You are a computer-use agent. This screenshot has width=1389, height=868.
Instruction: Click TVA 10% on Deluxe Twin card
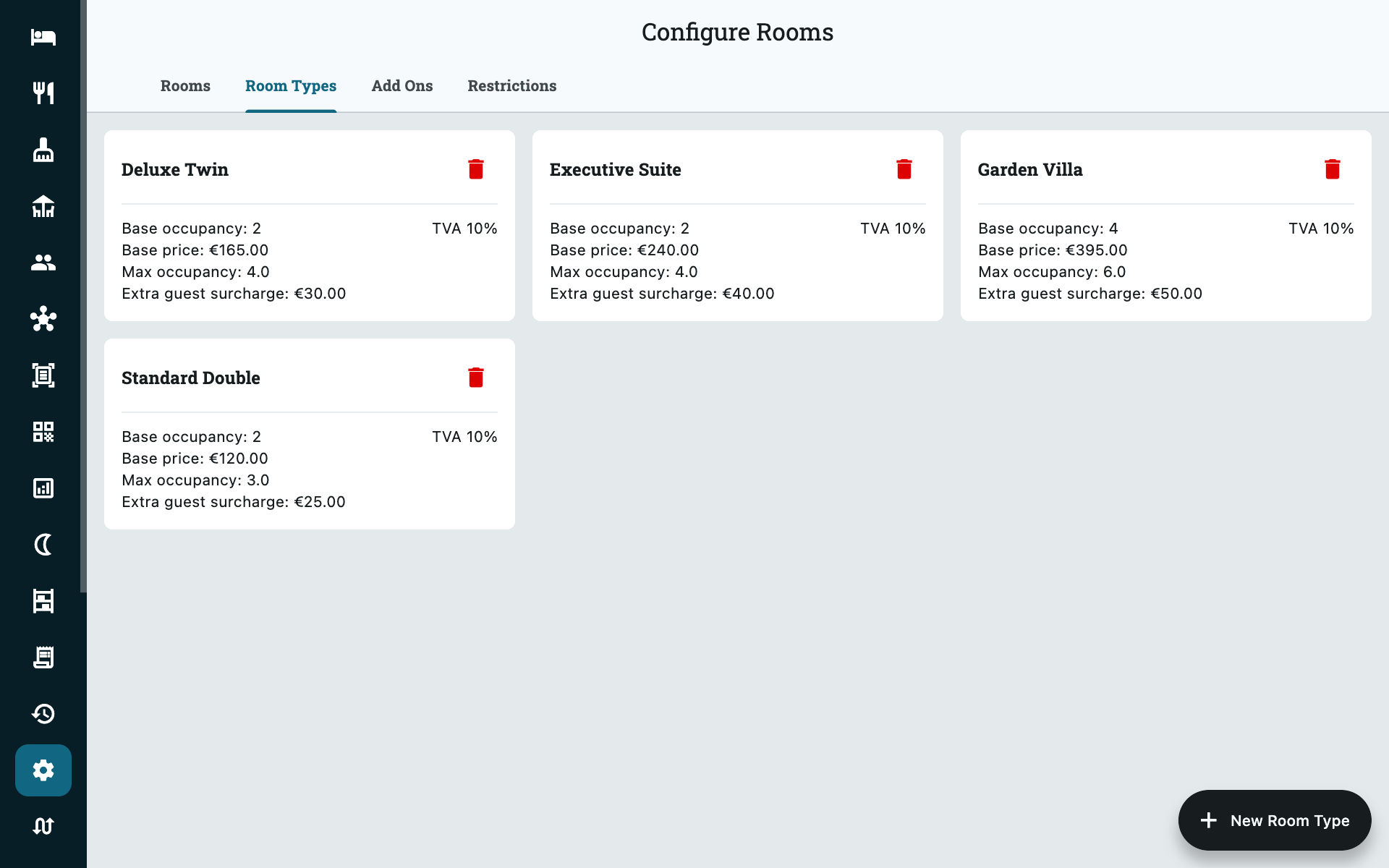click(x=464, y=229)
